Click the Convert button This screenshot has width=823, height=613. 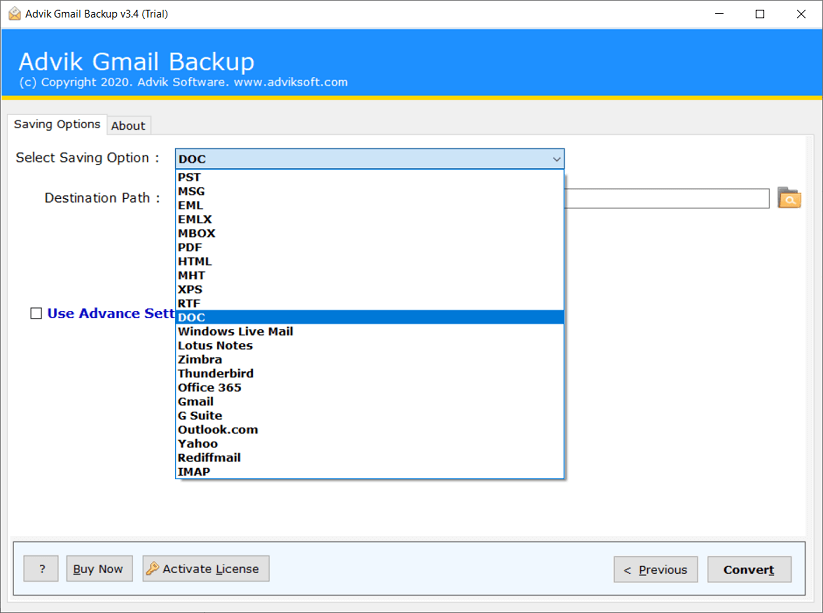749,569
